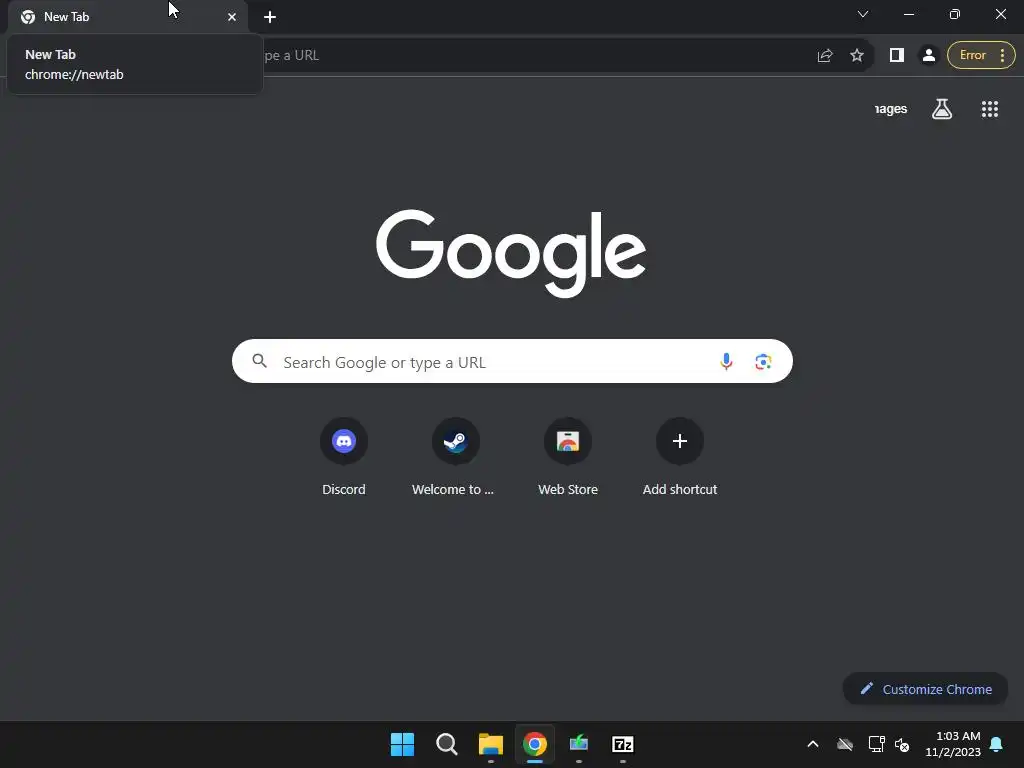Open the Images link
Screen dimensions: 1024x768
[891, 109]
